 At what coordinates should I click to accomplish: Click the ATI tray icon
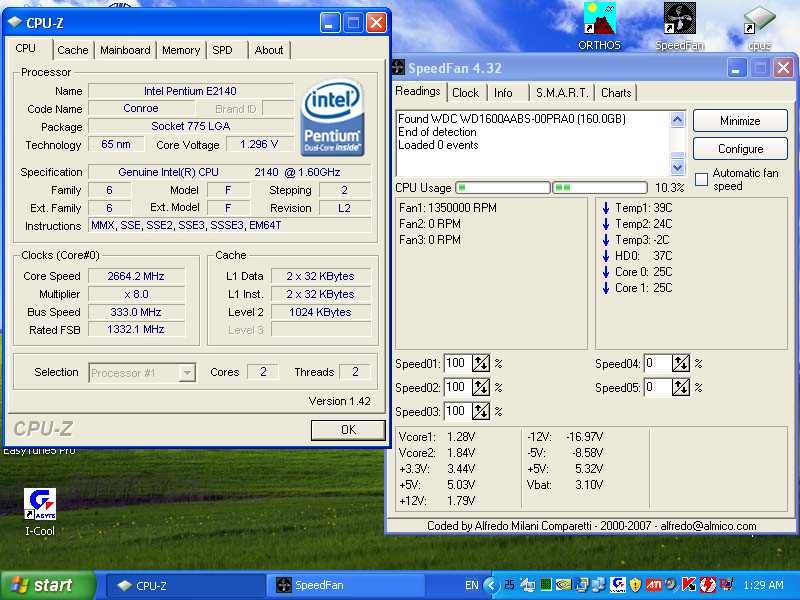tap(654, 585)
